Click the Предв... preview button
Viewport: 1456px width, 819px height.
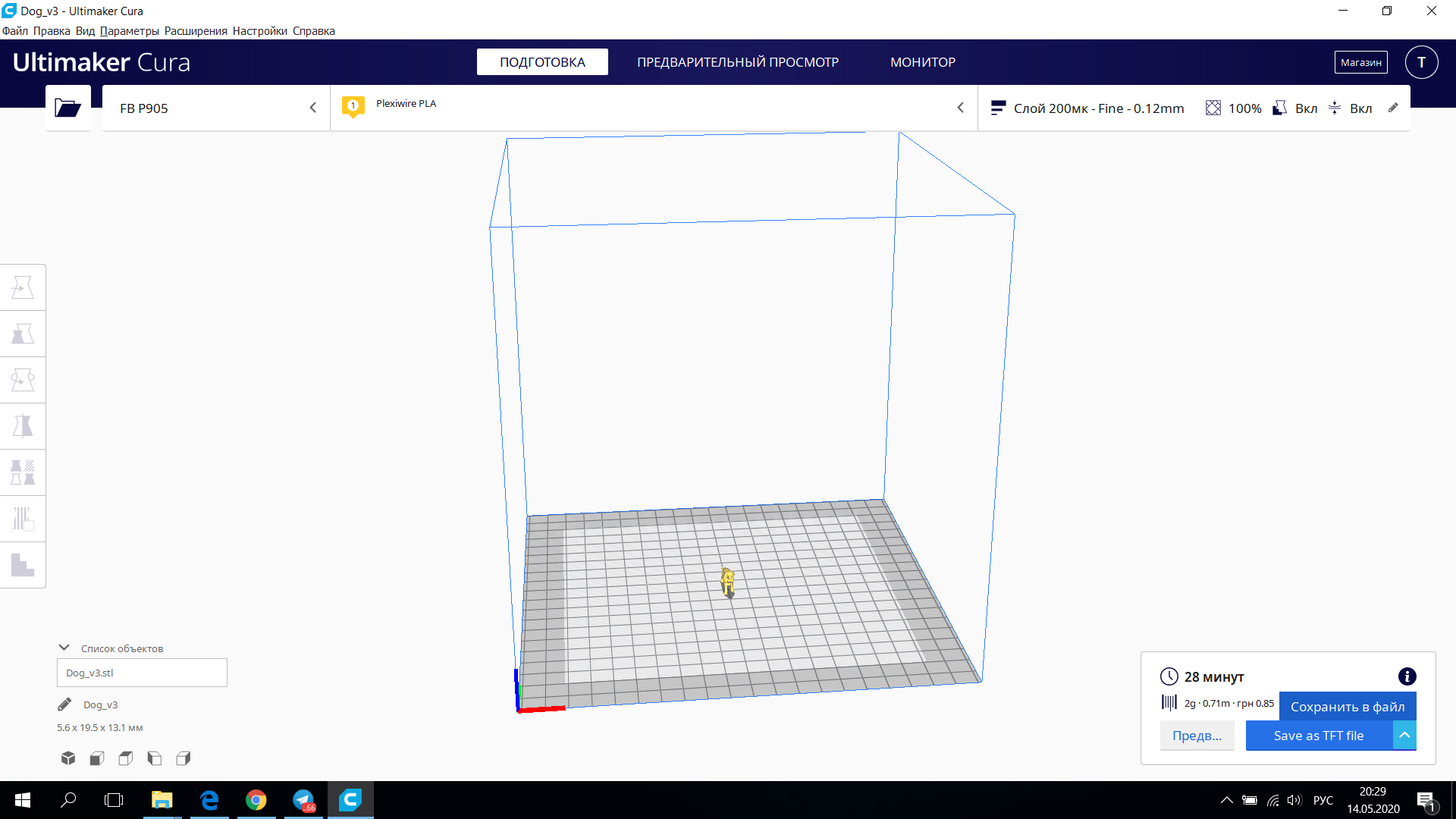(1197, 735)
